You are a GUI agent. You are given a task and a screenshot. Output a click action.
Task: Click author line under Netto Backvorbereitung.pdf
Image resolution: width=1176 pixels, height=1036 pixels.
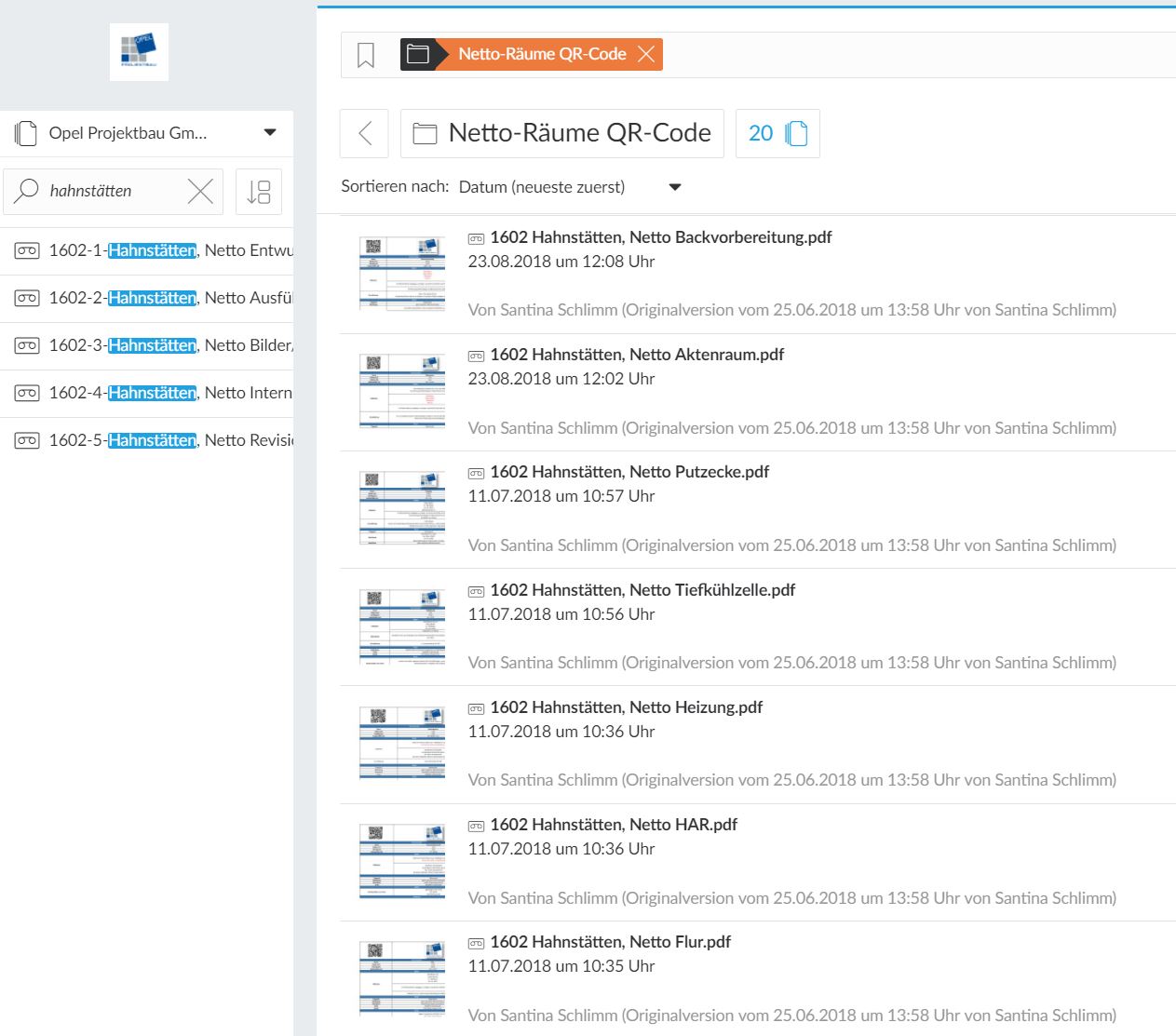tap(792, 310)
